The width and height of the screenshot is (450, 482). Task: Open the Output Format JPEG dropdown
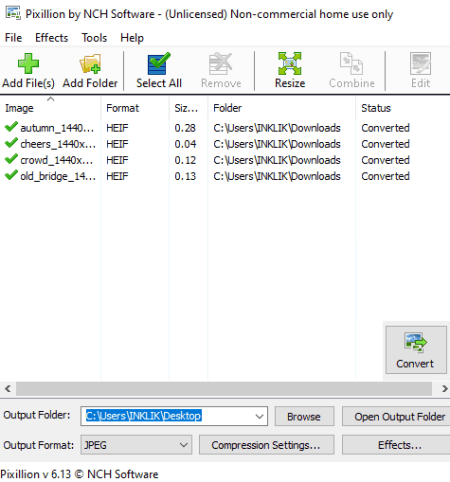click(x=136, y=445)
